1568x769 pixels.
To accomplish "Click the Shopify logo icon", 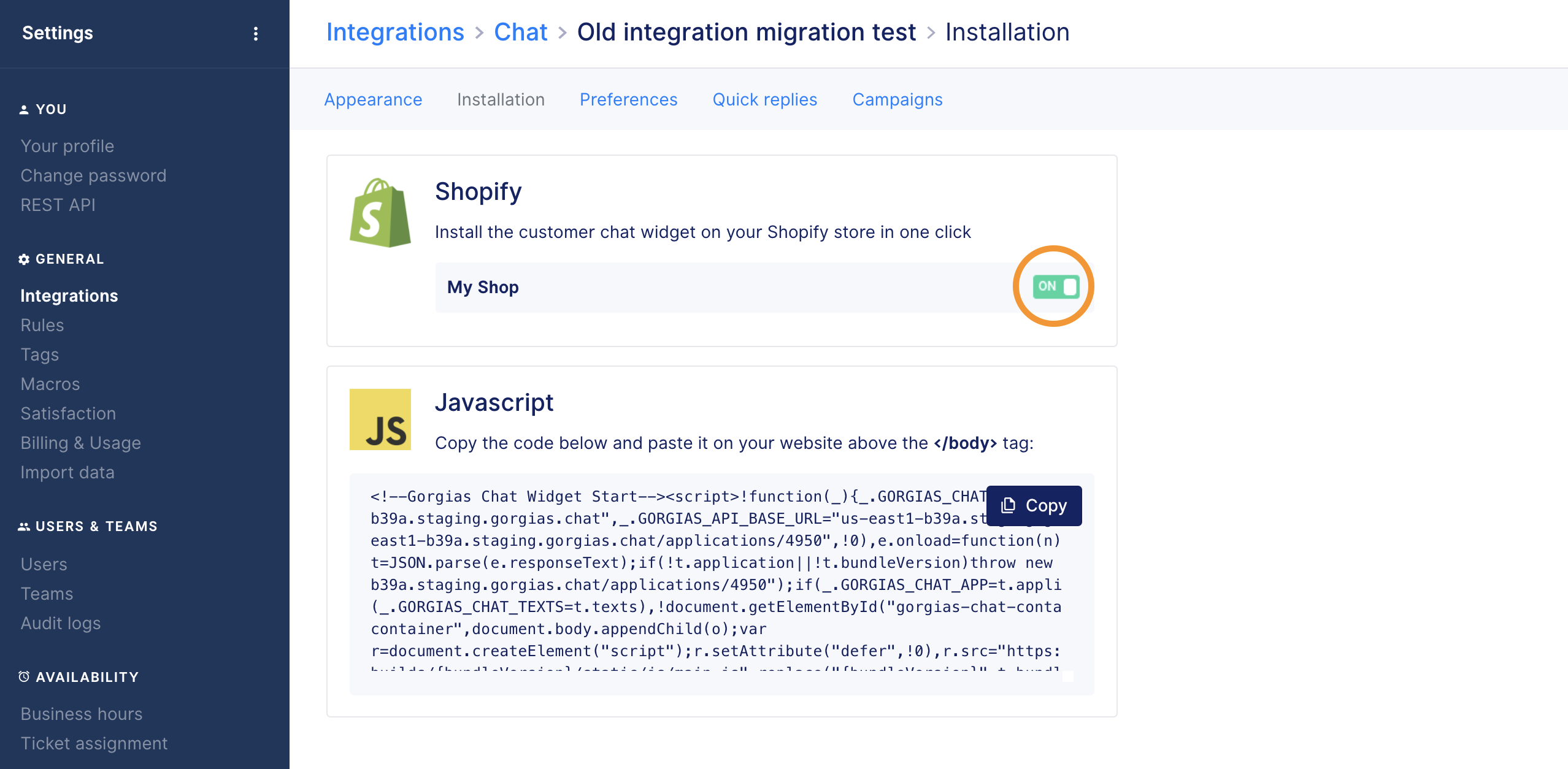I will pos(380,213).
